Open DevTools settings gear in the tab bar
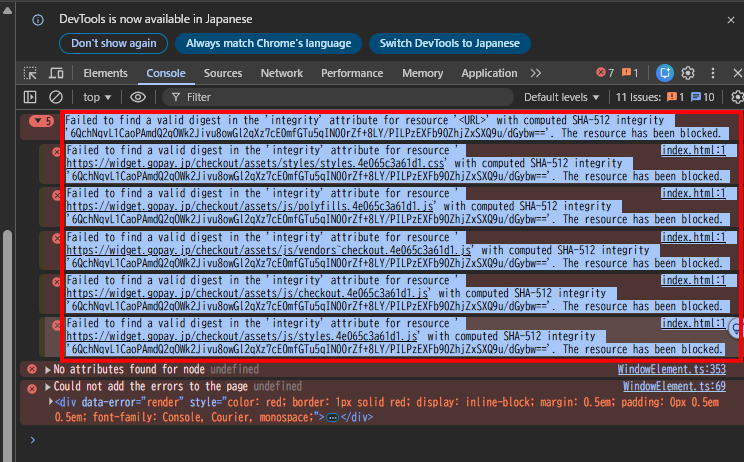 click(688, 73)
